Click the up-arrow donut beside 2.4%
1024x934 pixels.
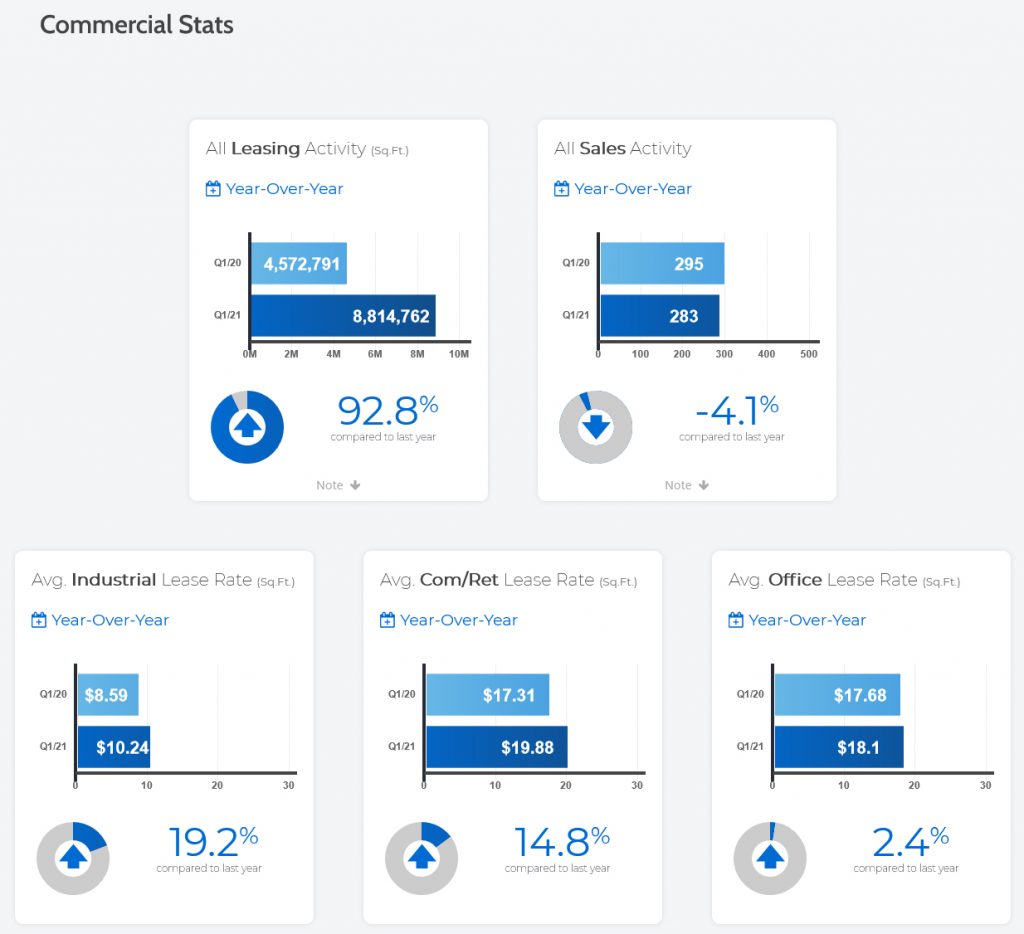tap(770, 858)
